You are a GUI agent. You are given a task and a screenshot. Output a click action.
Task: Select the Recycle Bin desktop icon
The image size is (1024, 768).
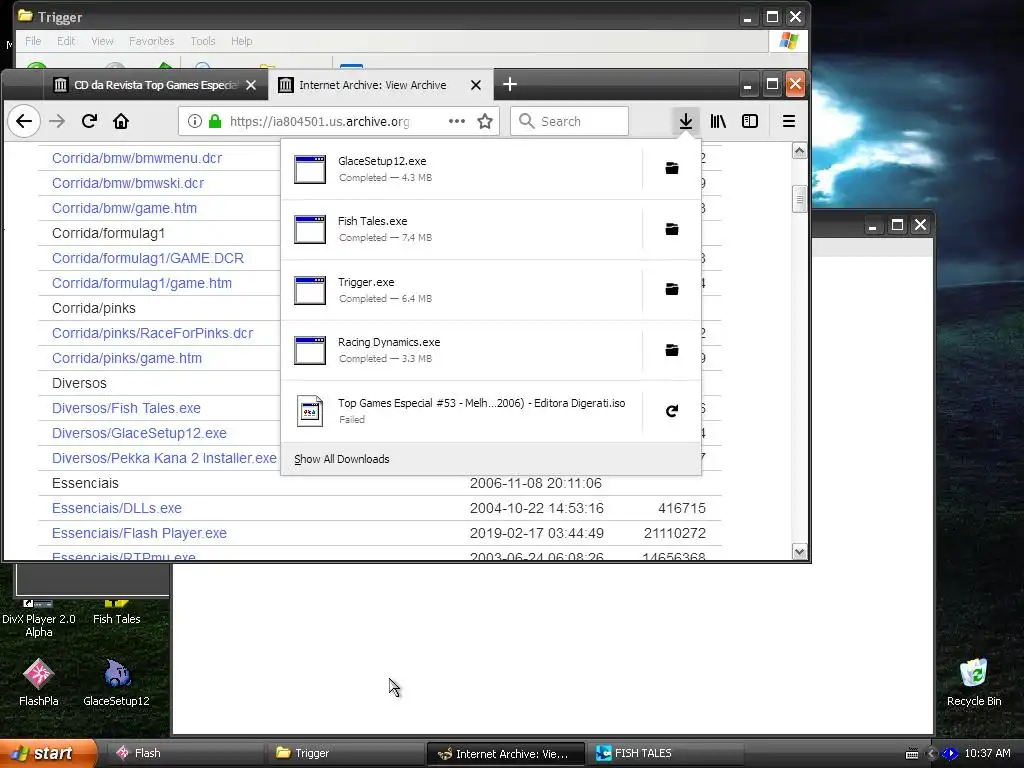point(974,682)
